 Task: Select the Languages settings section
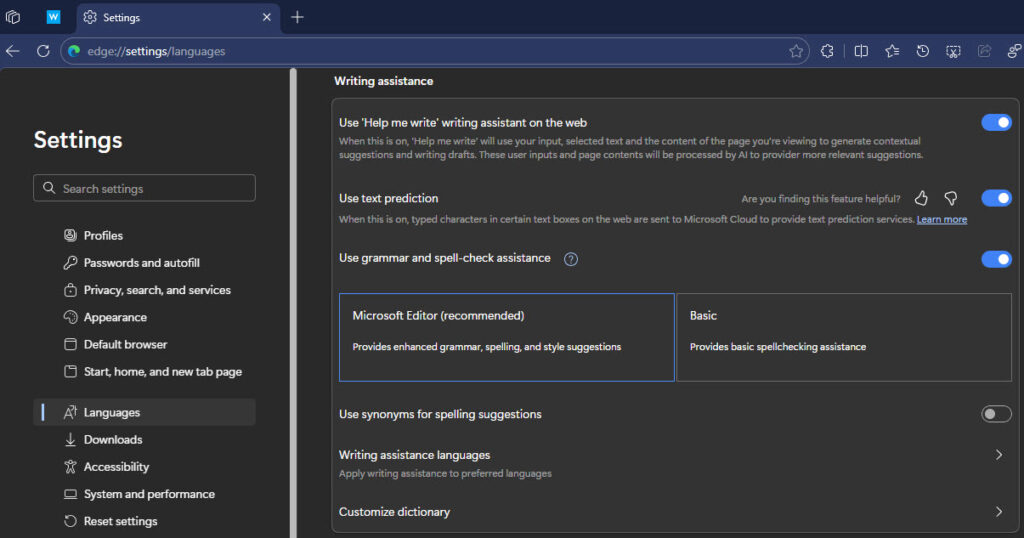click(x=144, y=412)
